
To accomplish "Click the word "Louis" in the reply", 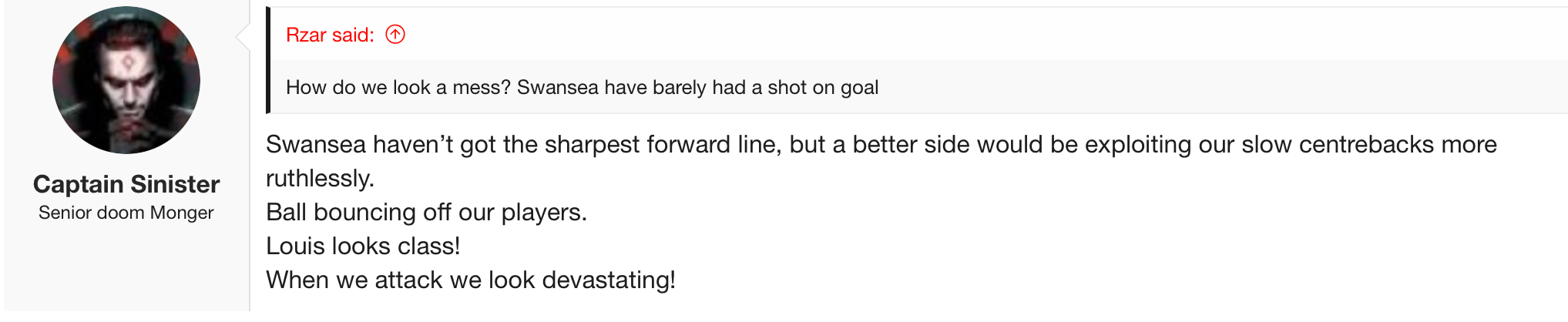I will pos(295,247).
